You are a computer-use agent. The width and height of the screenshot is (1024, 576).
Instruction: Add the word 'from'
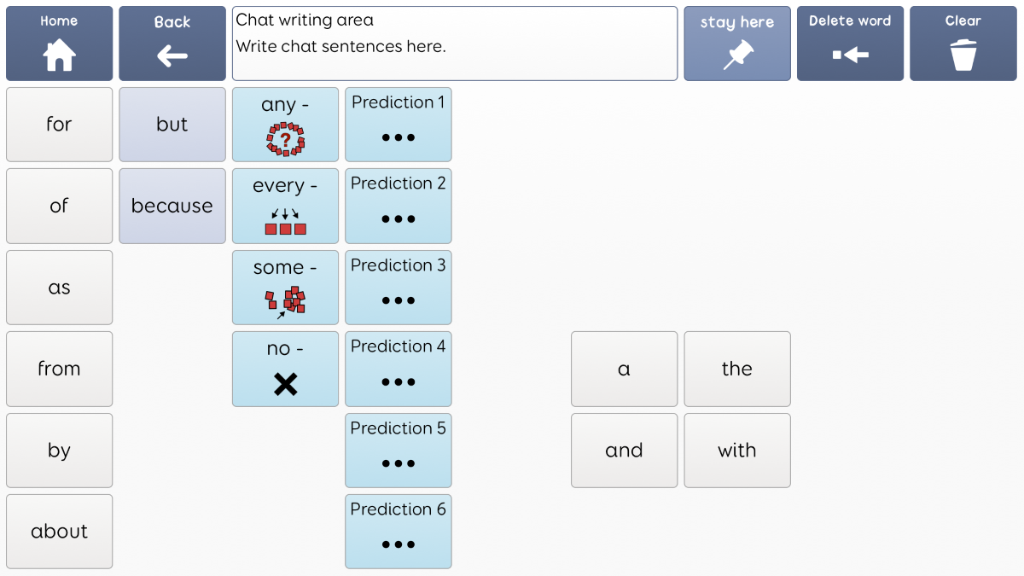pos(59,369)
